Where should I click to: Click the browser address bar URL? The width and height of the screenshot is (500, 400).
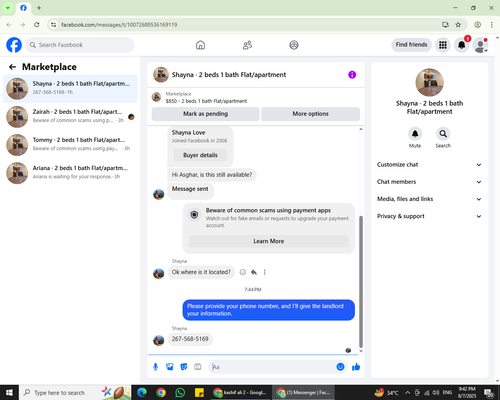tap(119, 25)
